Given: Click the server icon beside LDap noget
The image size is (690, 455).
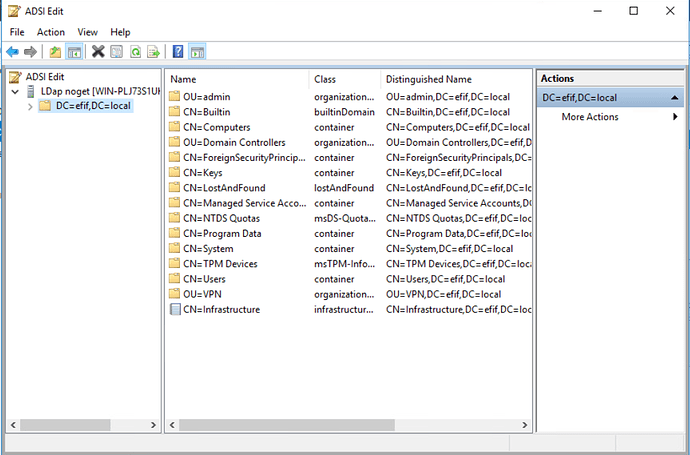Looking at the screenshot, I should pyautogui.click(x=30, y=92).
